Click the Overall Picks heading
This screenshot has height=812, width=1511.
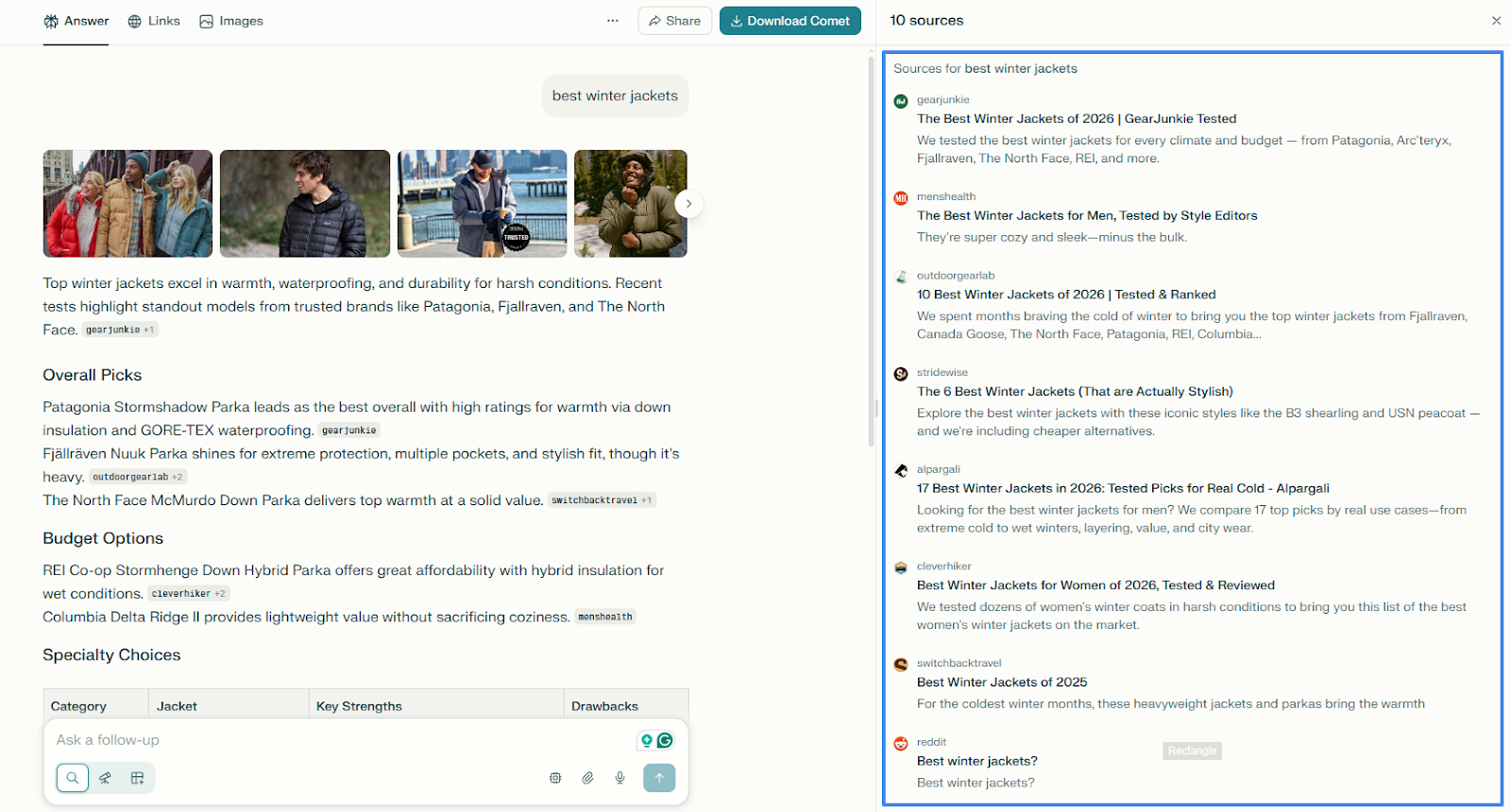(93, 375)
